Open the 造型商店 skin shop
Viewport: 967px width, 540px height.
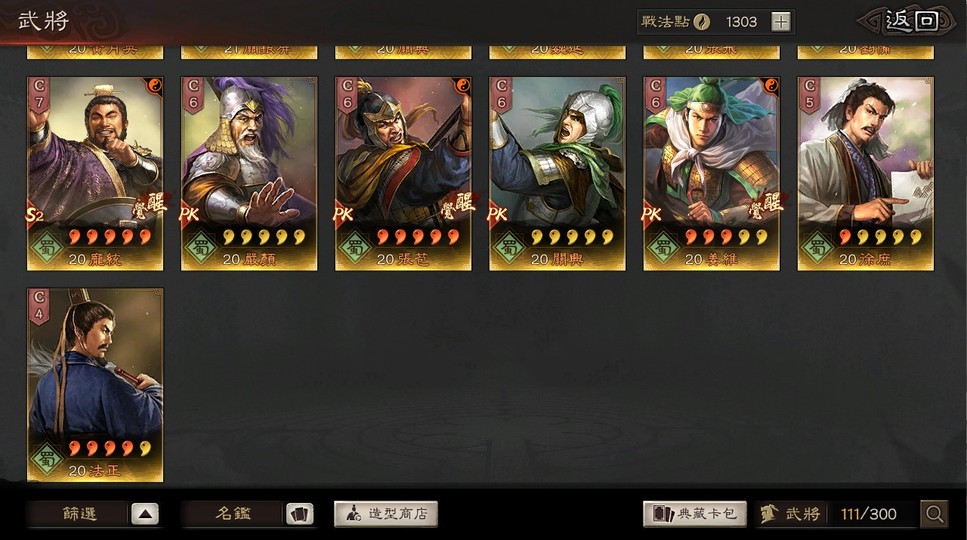coord(386,514)
